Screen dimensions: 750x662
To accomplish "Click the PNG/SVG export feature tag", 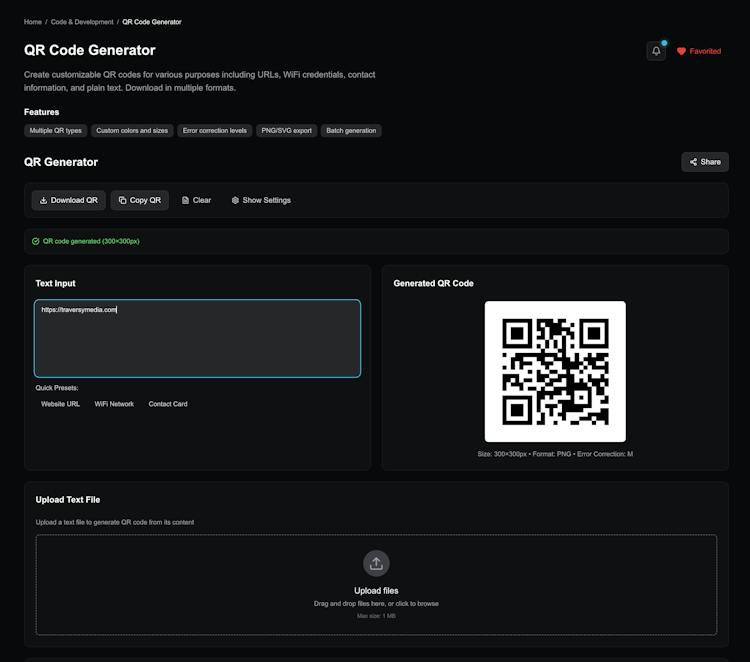I will 287,131.
